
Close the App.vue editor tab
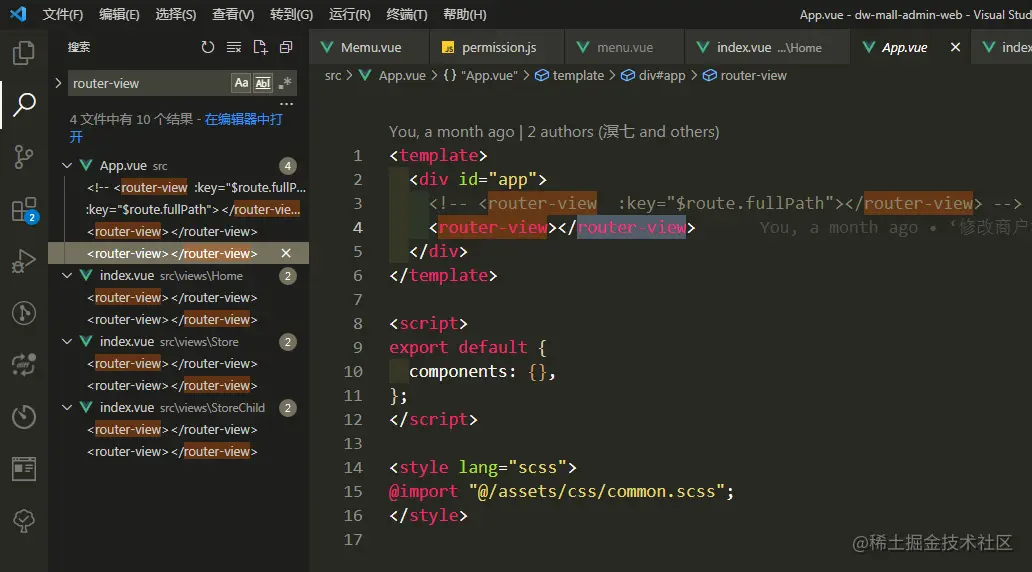pos(955,47)
